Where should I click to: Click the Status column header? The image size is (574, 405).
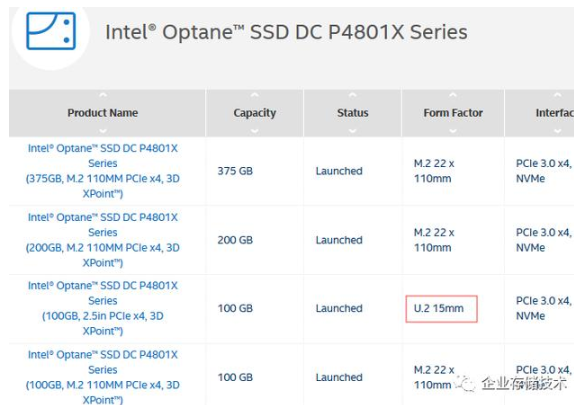(353, 113)
